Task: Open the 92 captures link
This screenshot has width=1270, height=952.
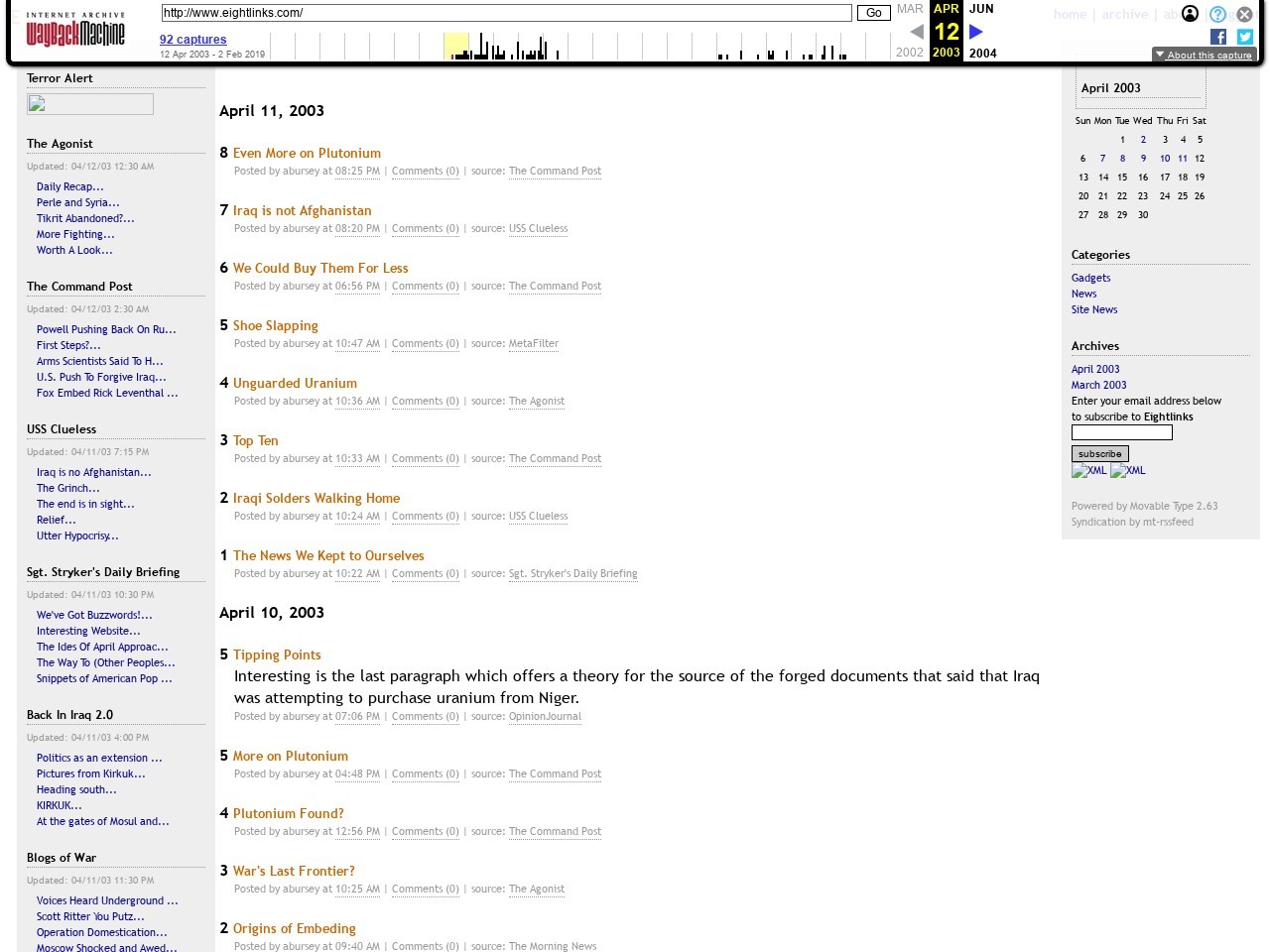Action: pyautogui.click(x=192, y=40)
